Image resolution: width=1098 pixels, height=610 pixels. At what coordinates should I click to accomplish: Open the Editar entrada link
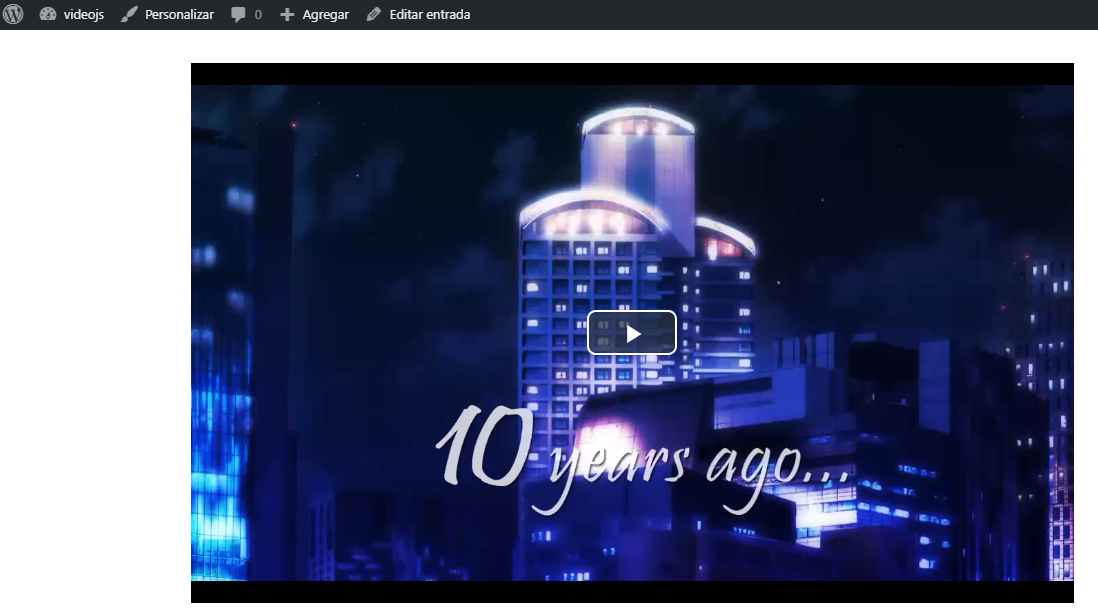point(429,14)
